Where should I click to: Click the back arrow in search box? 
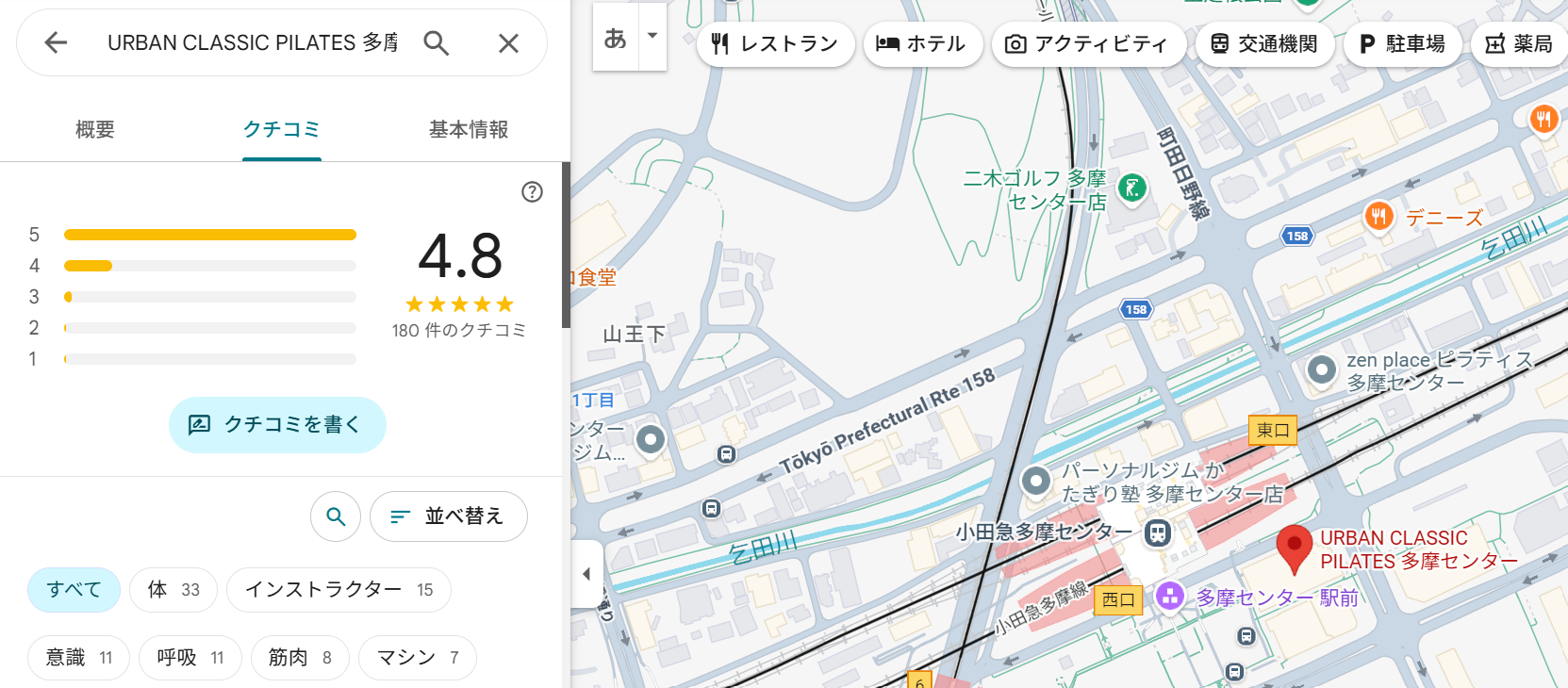click(x=56, y=42)
